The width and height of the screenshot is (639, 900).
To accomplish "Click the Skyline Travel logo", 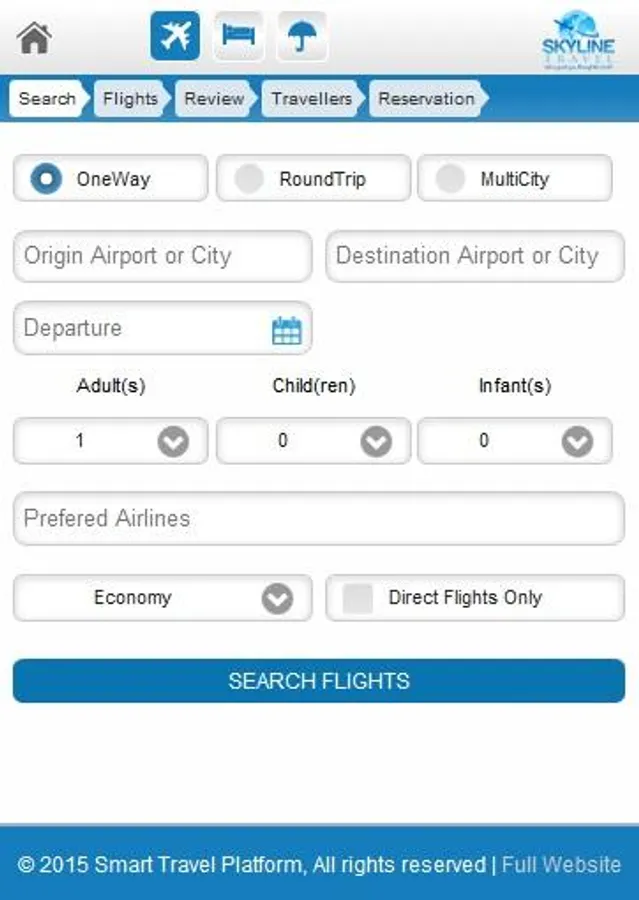I will pyautogui.click(x=578, y=40).
